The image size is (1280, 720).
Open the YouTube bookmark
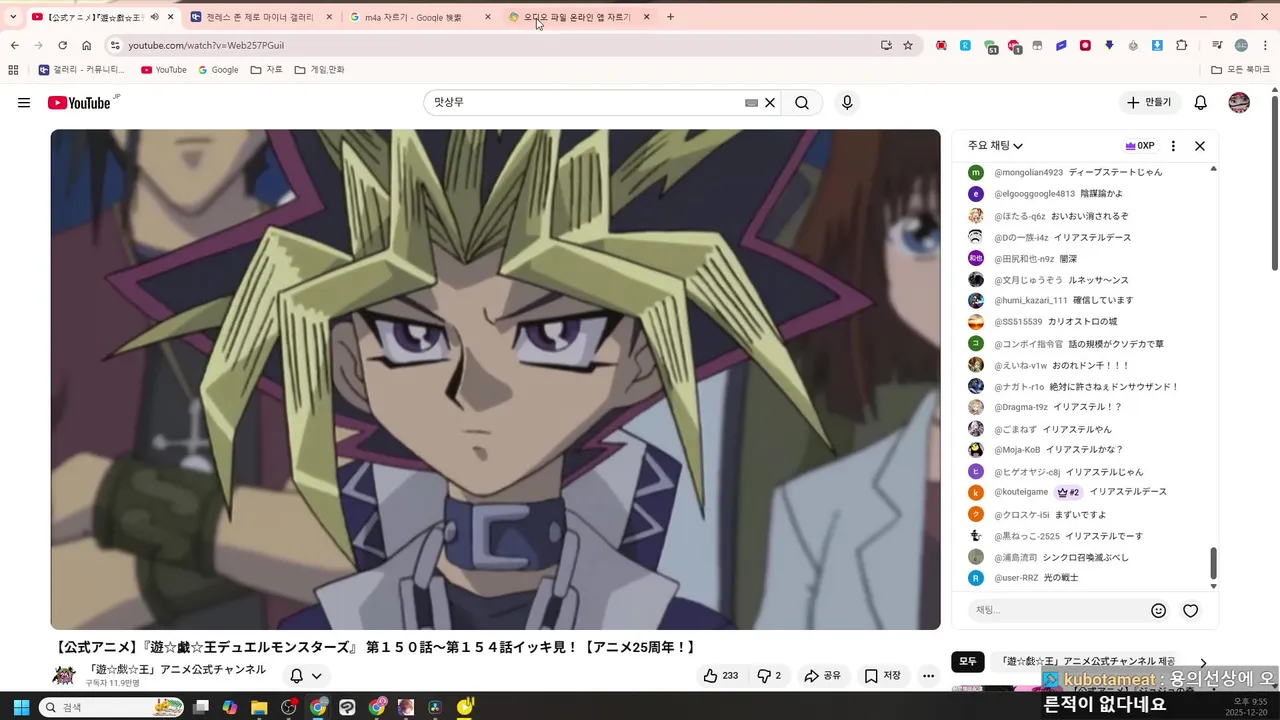[x=164, y=70]
